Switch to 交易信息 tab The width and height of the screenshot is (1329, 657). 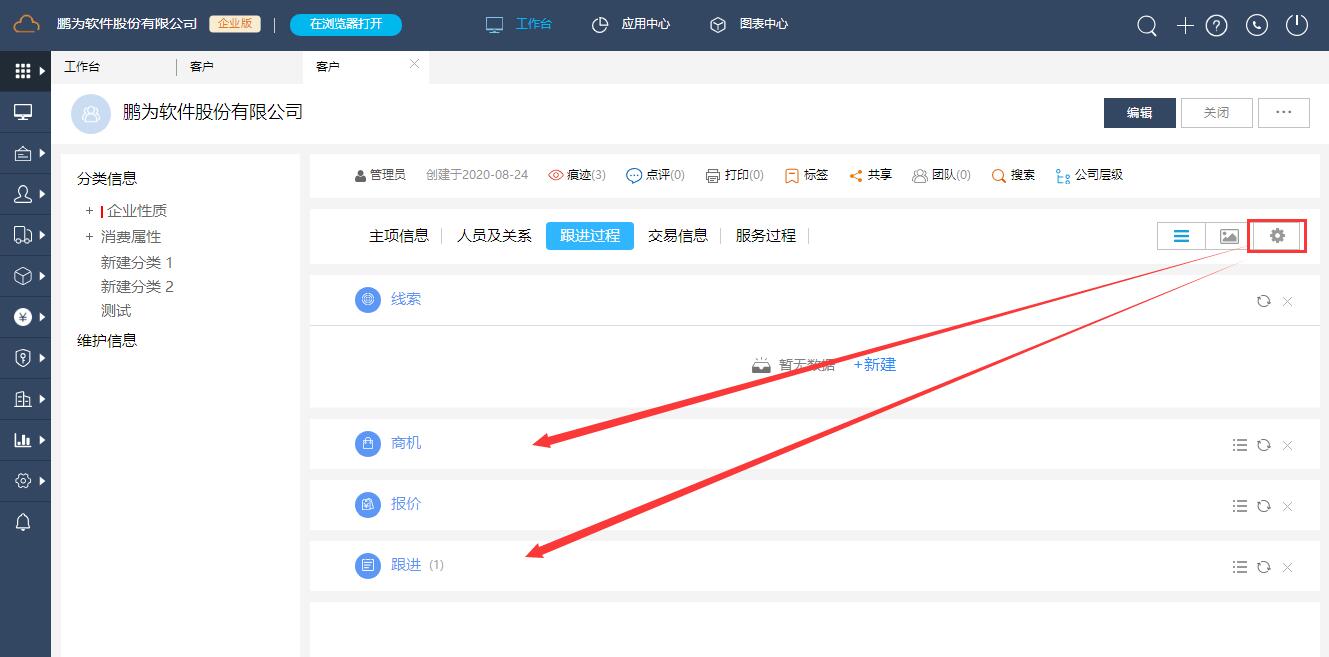pos(678,236)
